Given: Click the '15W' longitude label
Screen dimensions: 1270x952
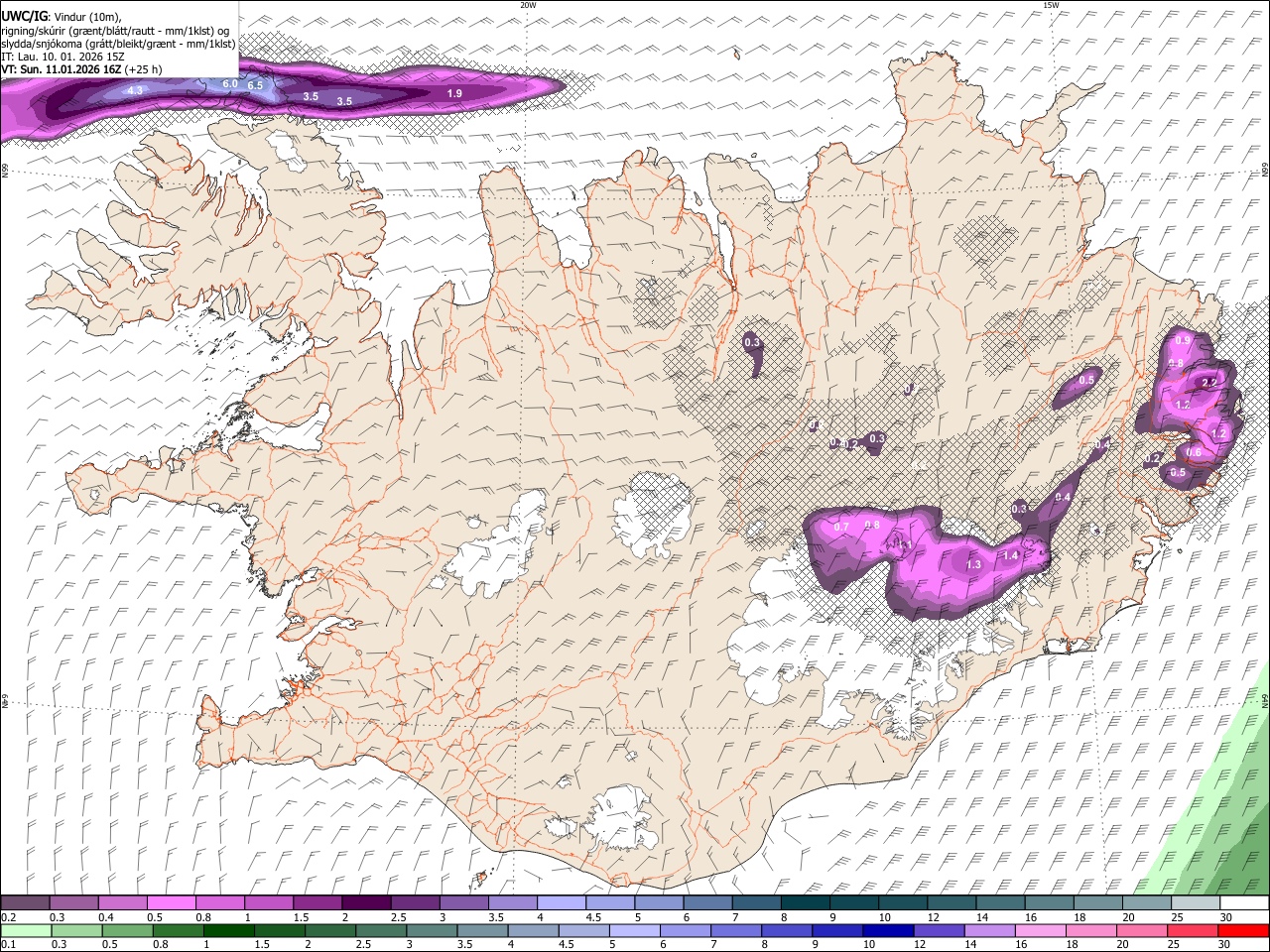Looking at the screenshot, I should coord(1051,5).
